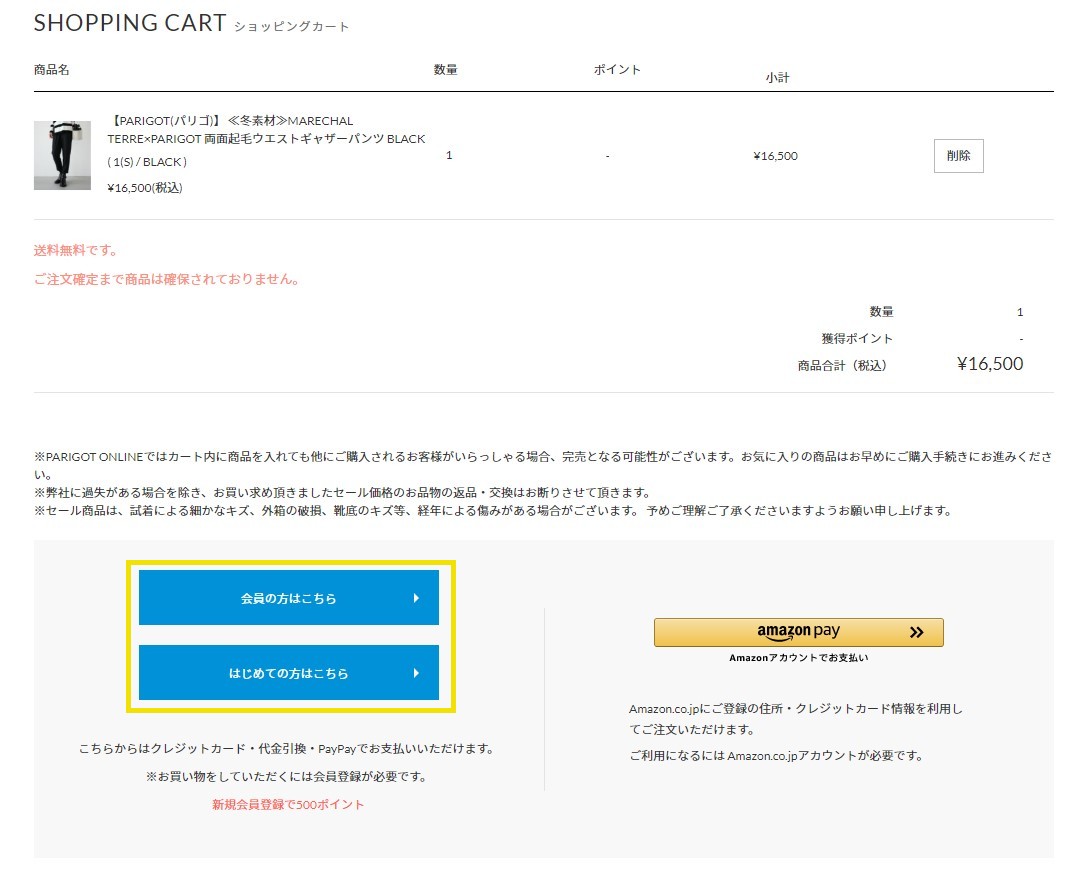Click the 会員の方はこちら member button
This screenshot has width=1082, height=870.
288,598
